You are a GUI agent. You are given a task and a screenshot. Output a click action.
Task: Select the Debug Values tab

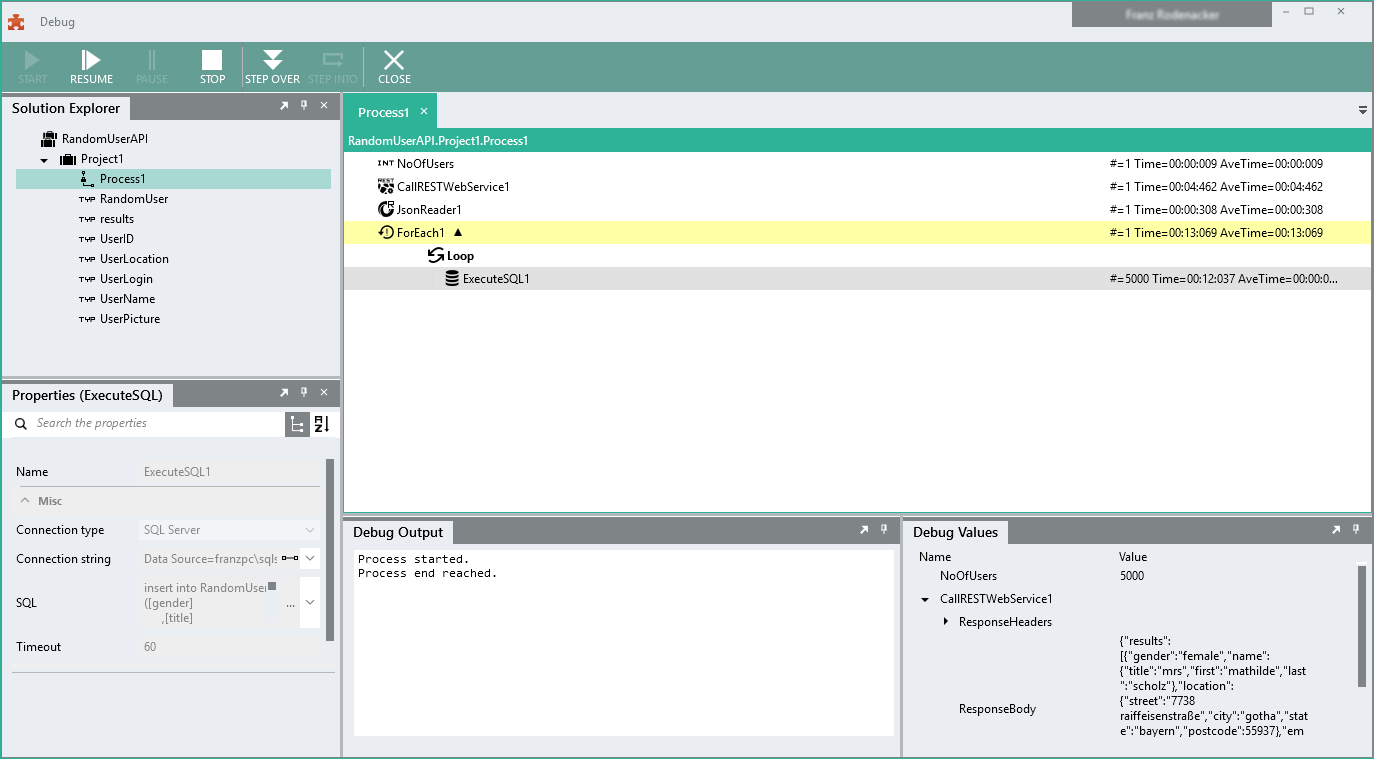[955, 532]
